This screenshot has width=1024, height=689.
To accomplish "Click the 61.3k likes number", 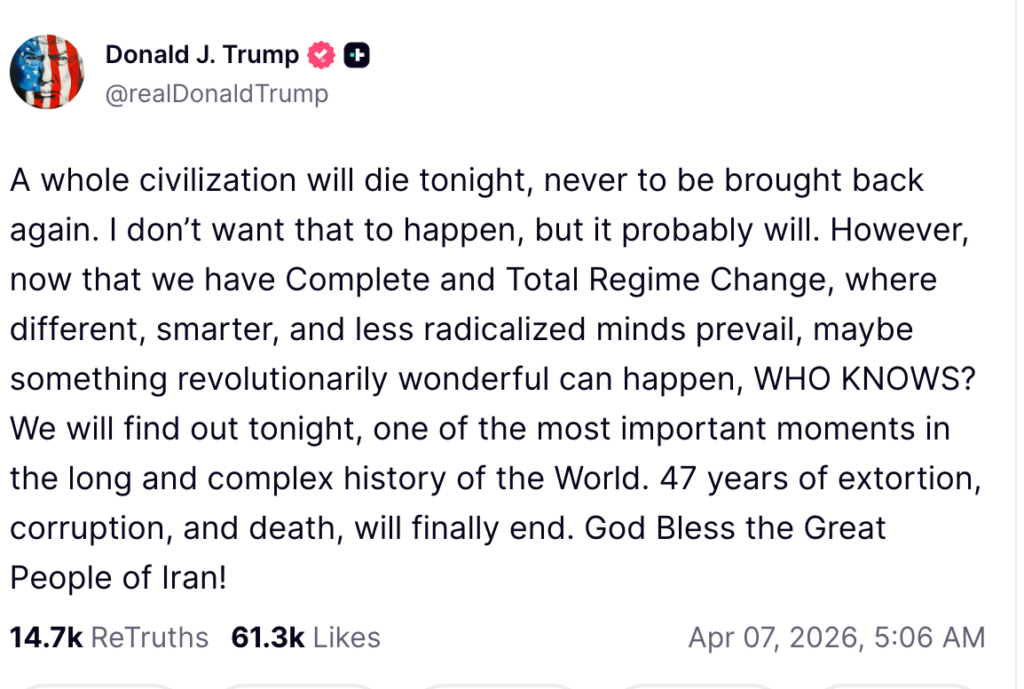I will click(x=267, y=637).
